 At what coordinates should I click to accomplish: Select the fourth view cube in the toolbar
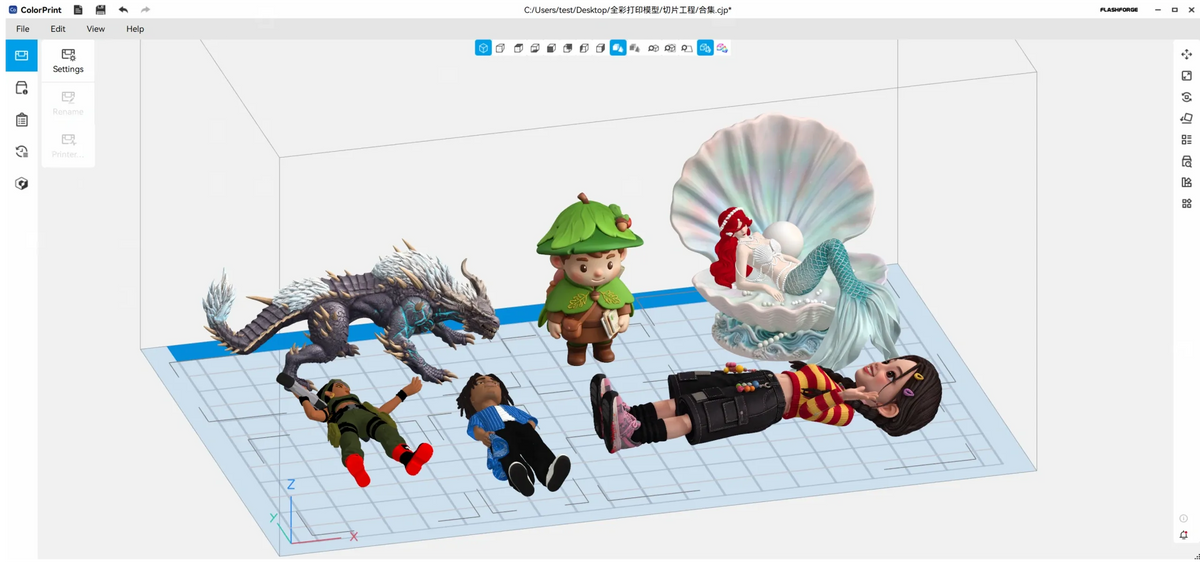click(534, 47)
